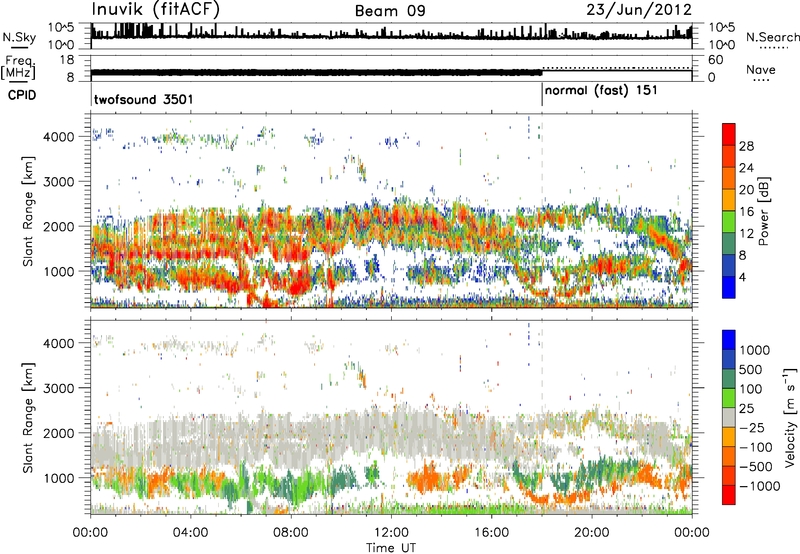Click the 1000 tick label on velocity panel
Screen dimensions: 800x554
click(59, 478)
